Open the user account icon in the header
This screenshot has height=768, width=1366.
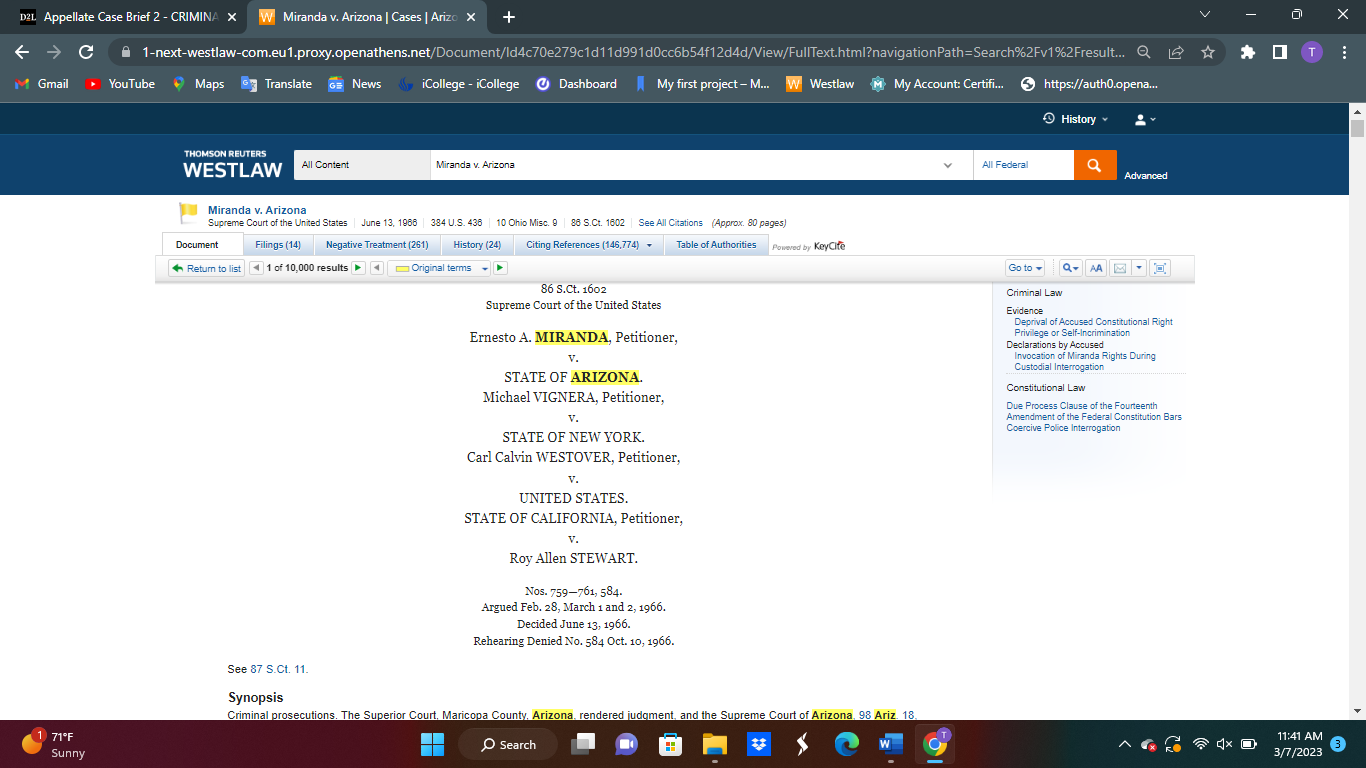point(1141,119)
